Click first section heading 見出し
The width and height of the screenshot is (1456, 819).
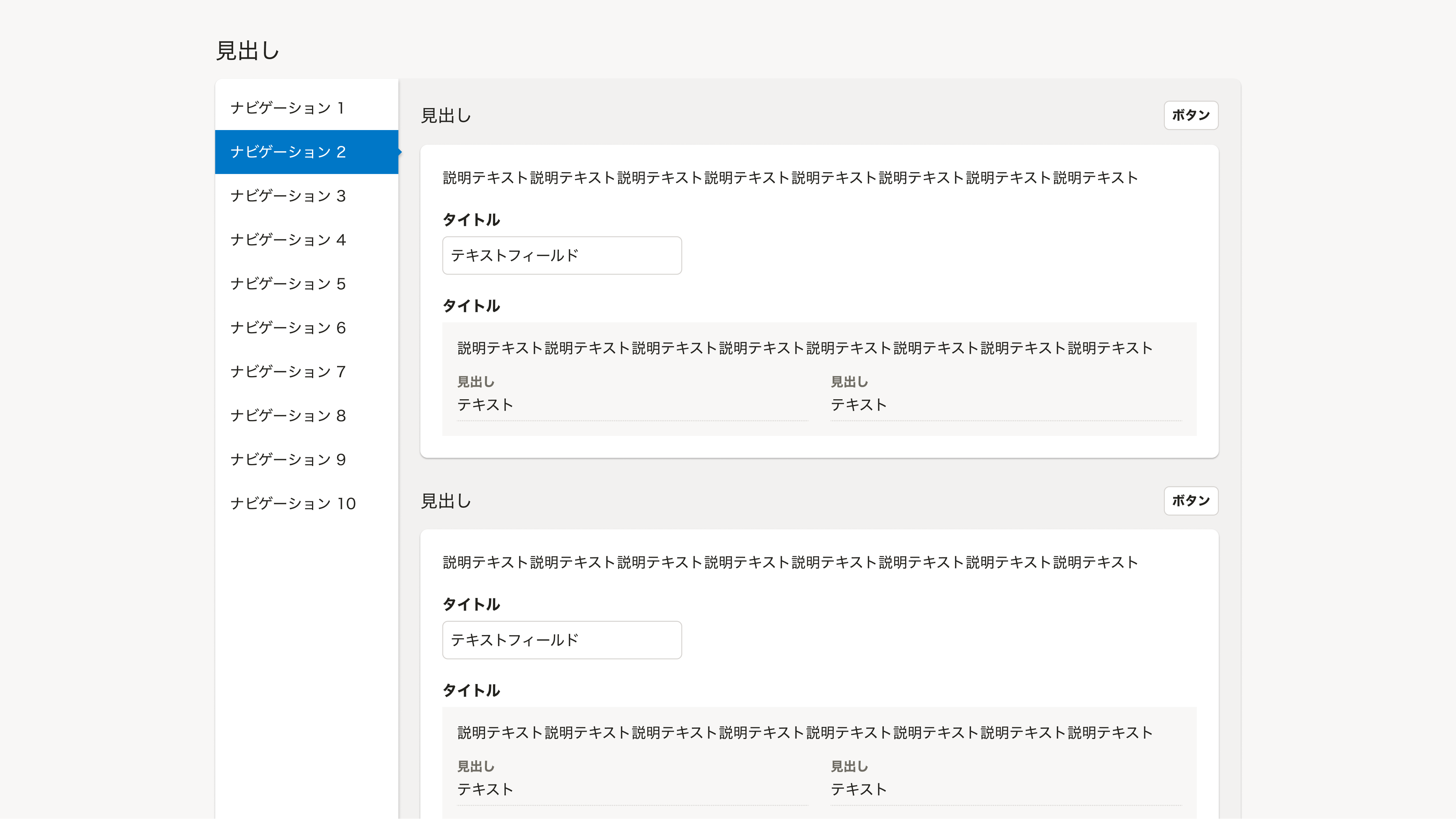(x=446, y=116)
